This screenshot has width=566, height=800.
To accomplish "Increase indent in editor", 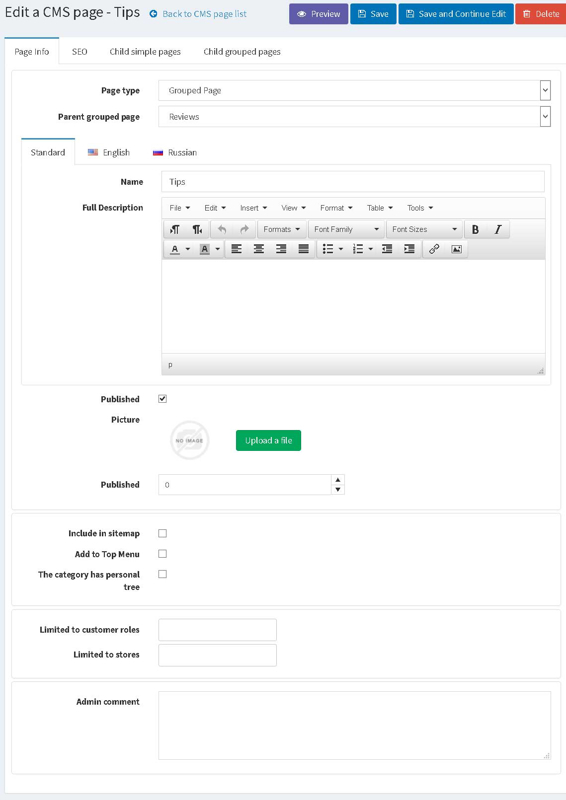I will point(409,249).
